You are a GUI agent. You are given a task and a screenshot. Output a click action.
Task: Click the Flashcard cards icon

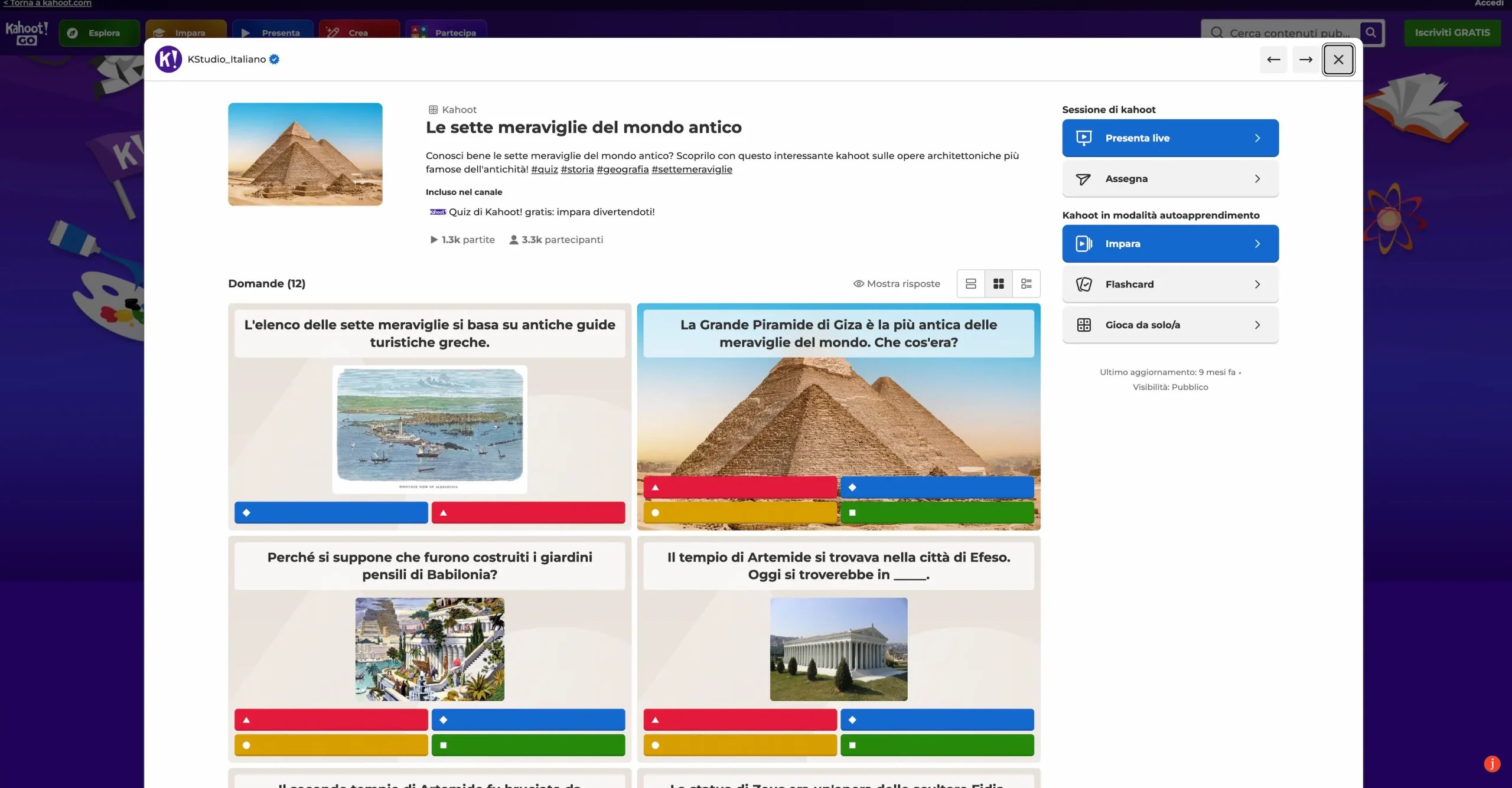1084,285
